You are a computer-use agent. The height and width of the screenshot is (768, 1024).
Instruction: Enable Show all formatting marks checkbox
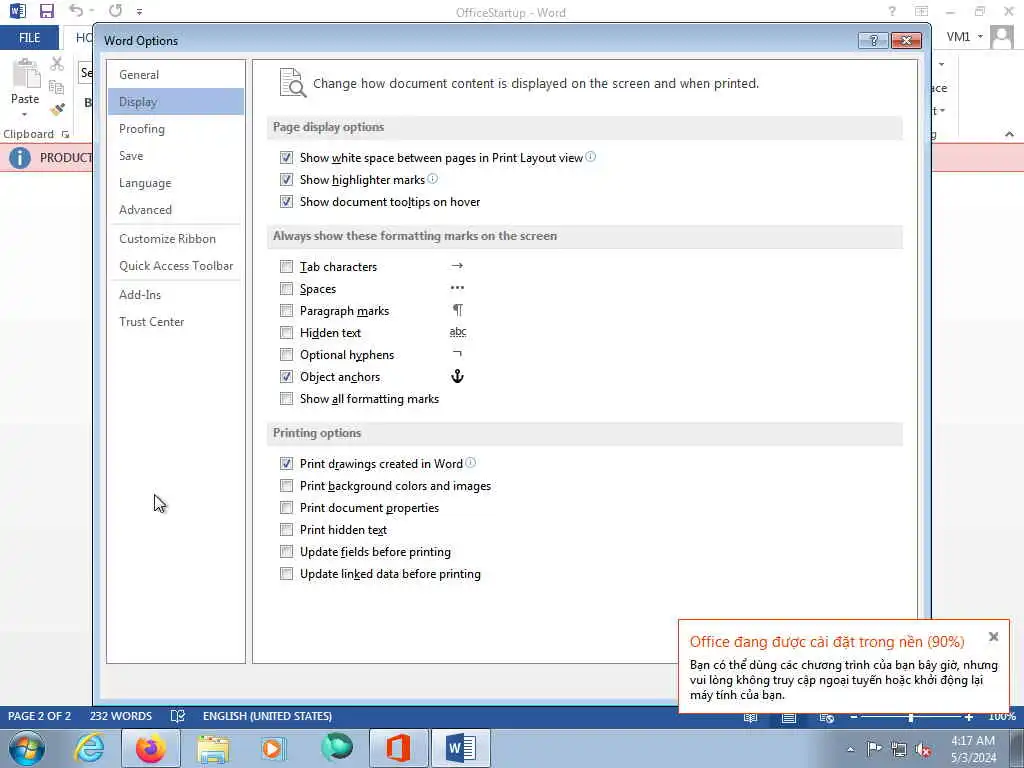point(286,399)
